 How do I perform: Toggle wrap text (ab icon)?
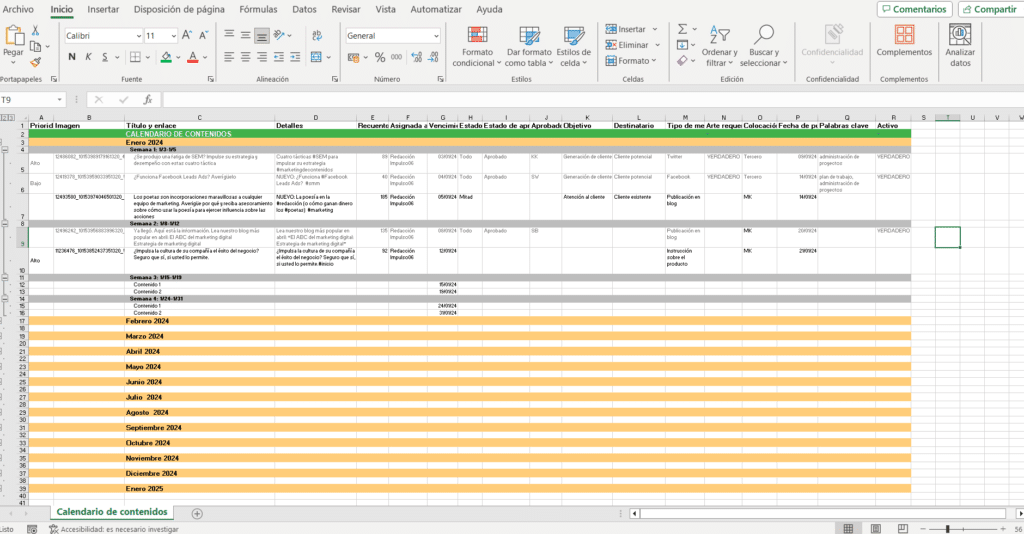click(317, 35)
